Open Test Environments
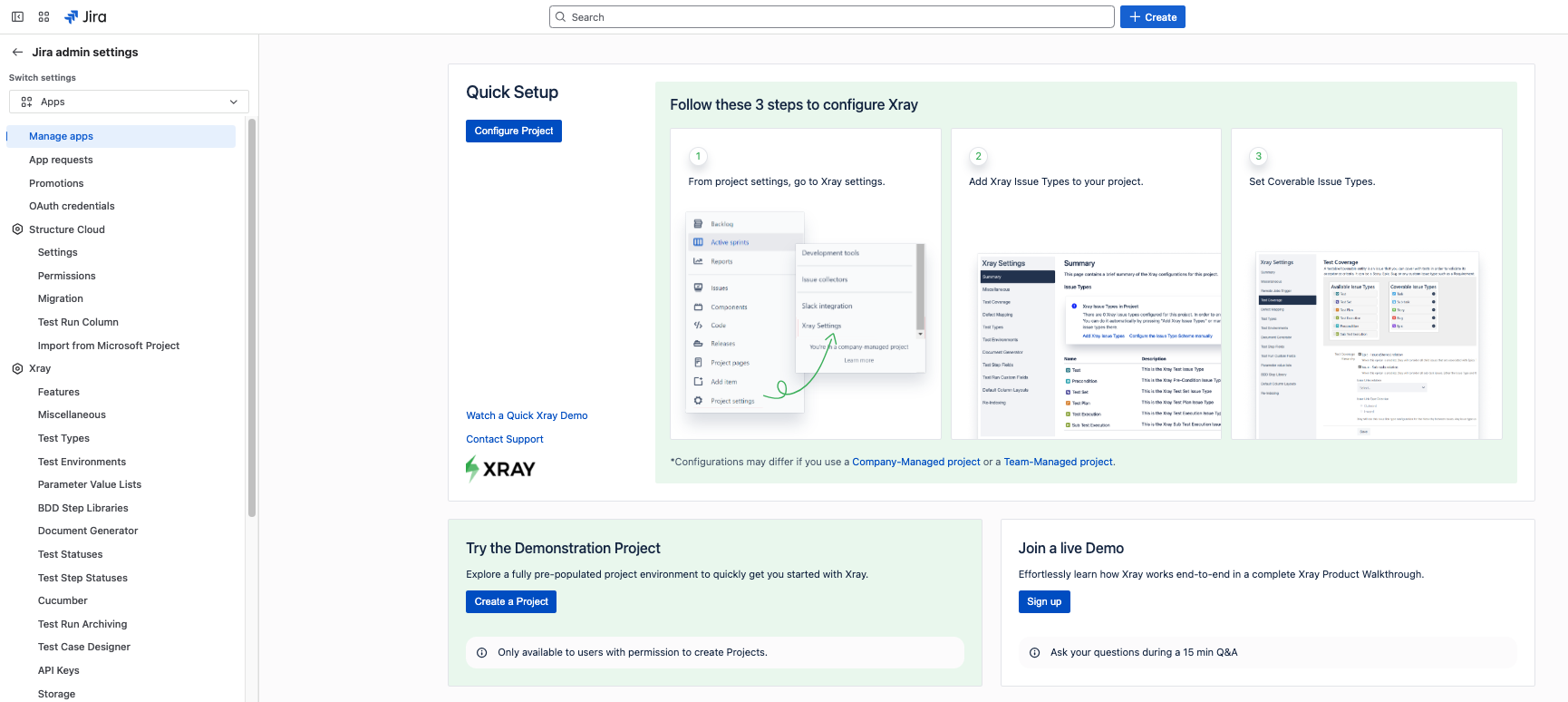This screenshot has width=1568, height=702. pos(82,462)
